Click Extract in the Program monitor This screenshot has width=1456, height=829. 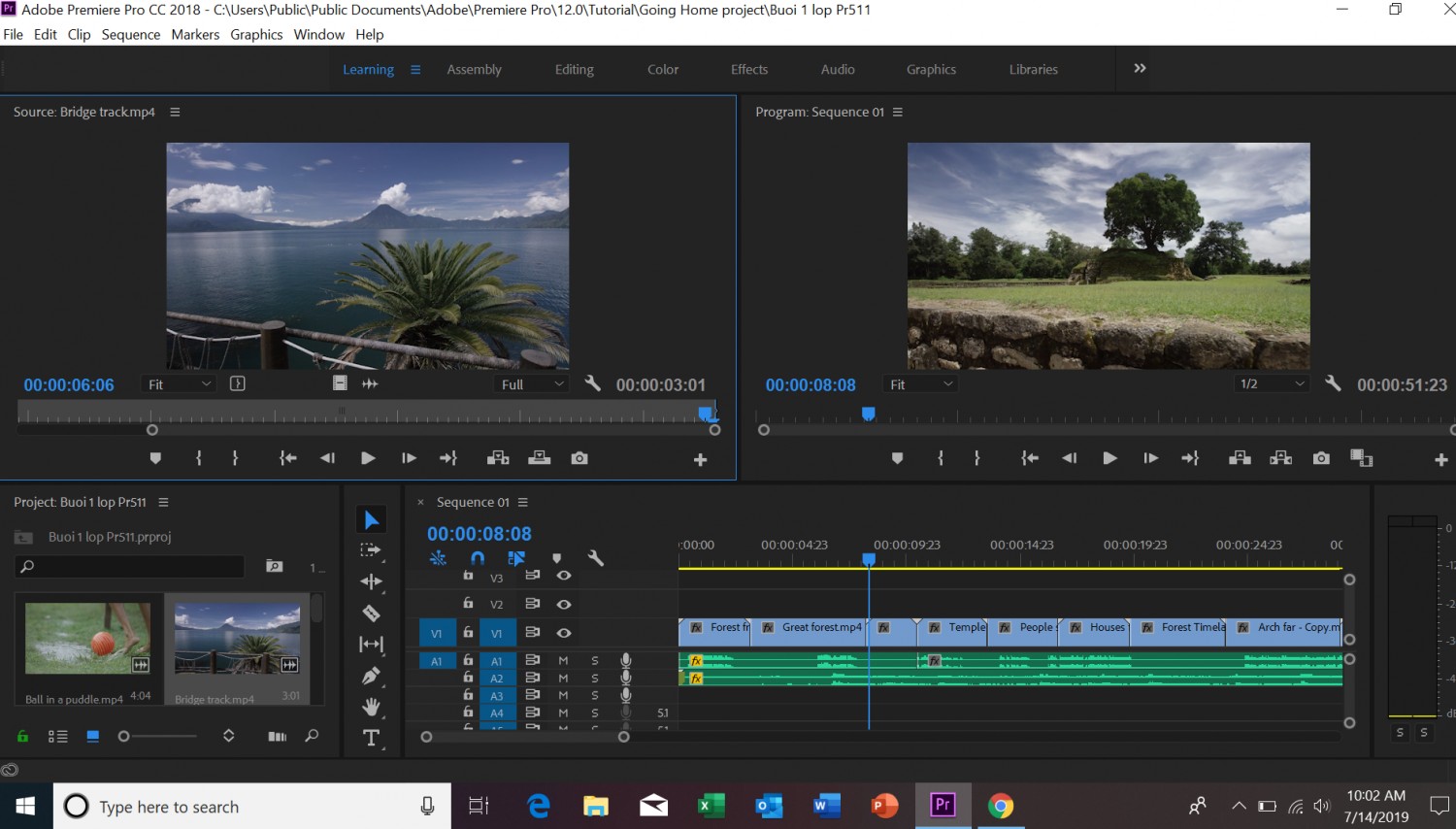coord(1280,458)
